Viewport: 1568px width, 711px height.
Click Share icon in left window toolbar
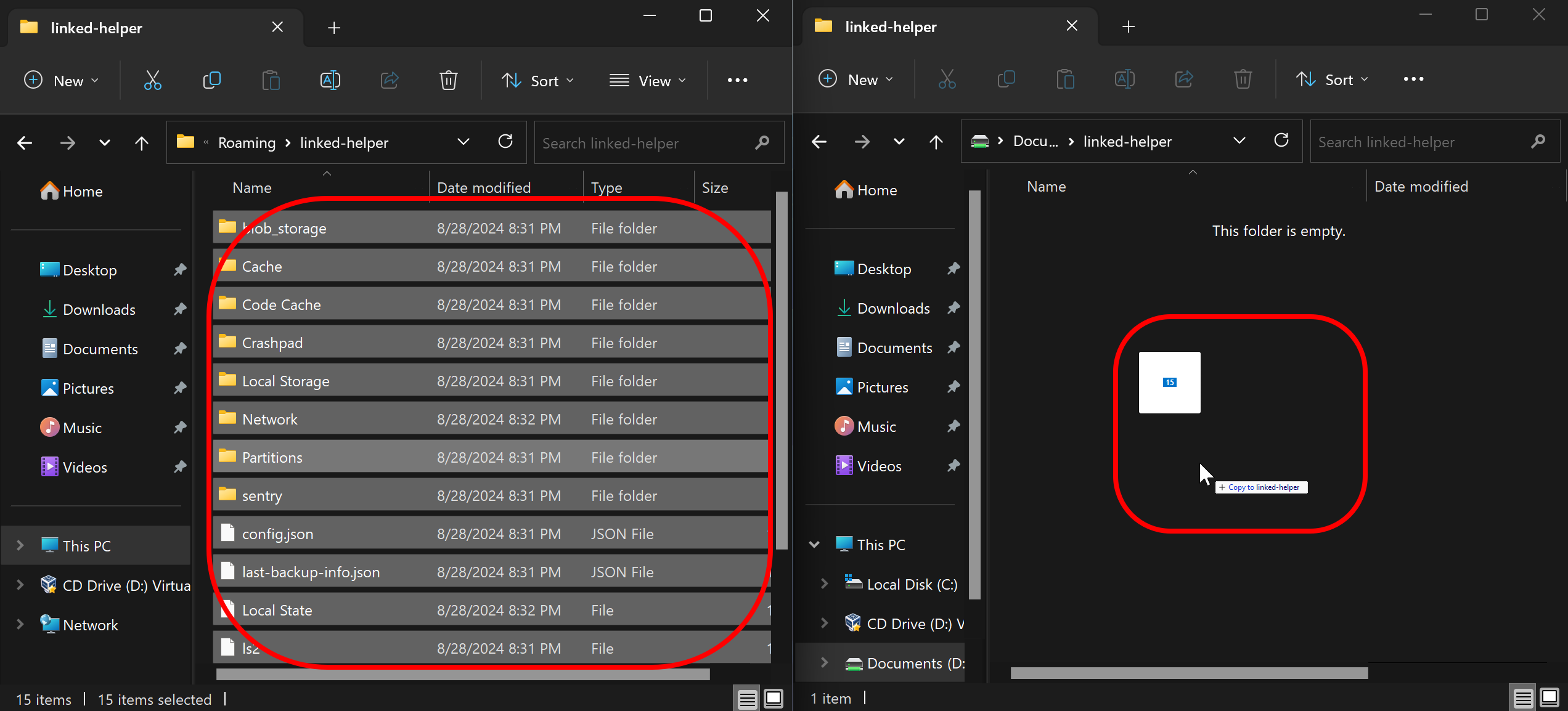pos(390,80)
